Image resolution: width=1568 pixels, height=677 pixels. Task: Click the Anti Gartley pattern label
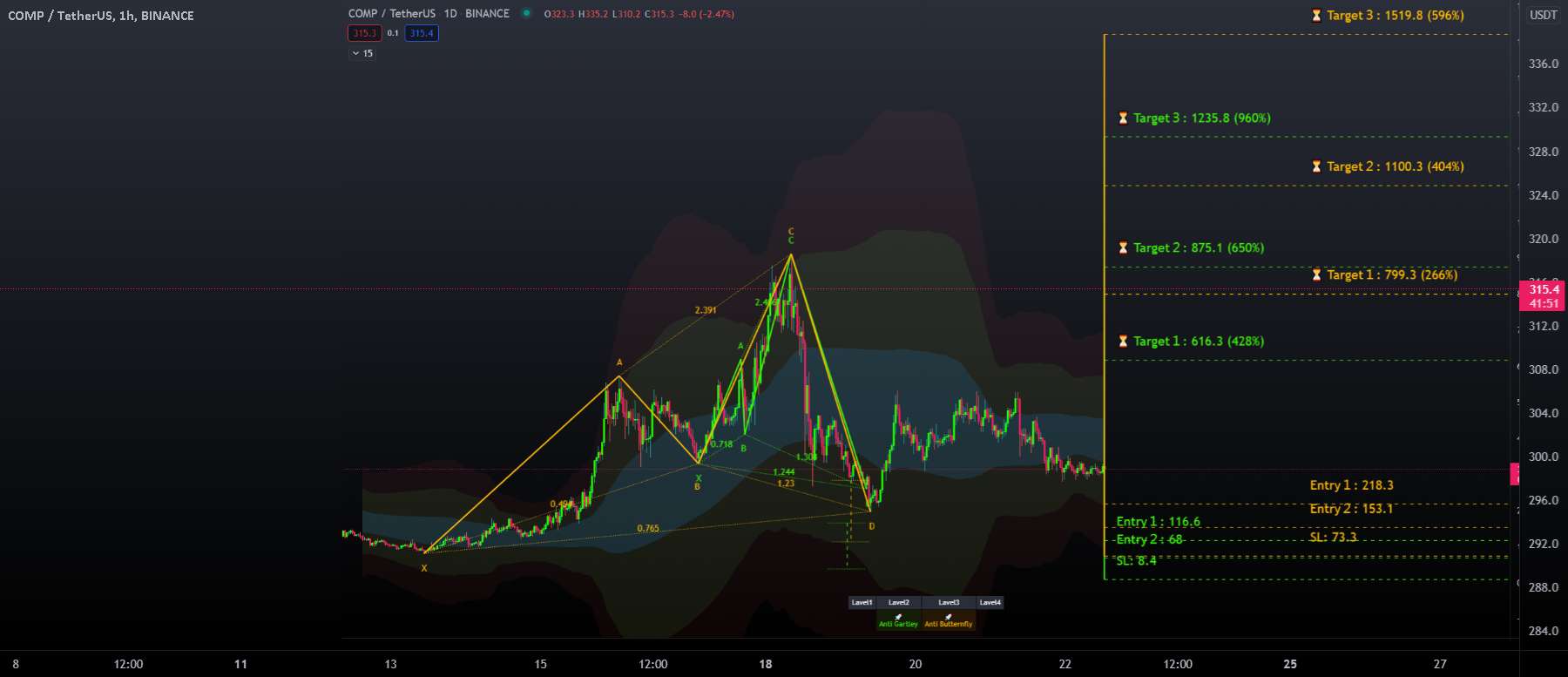click(898, 624)
